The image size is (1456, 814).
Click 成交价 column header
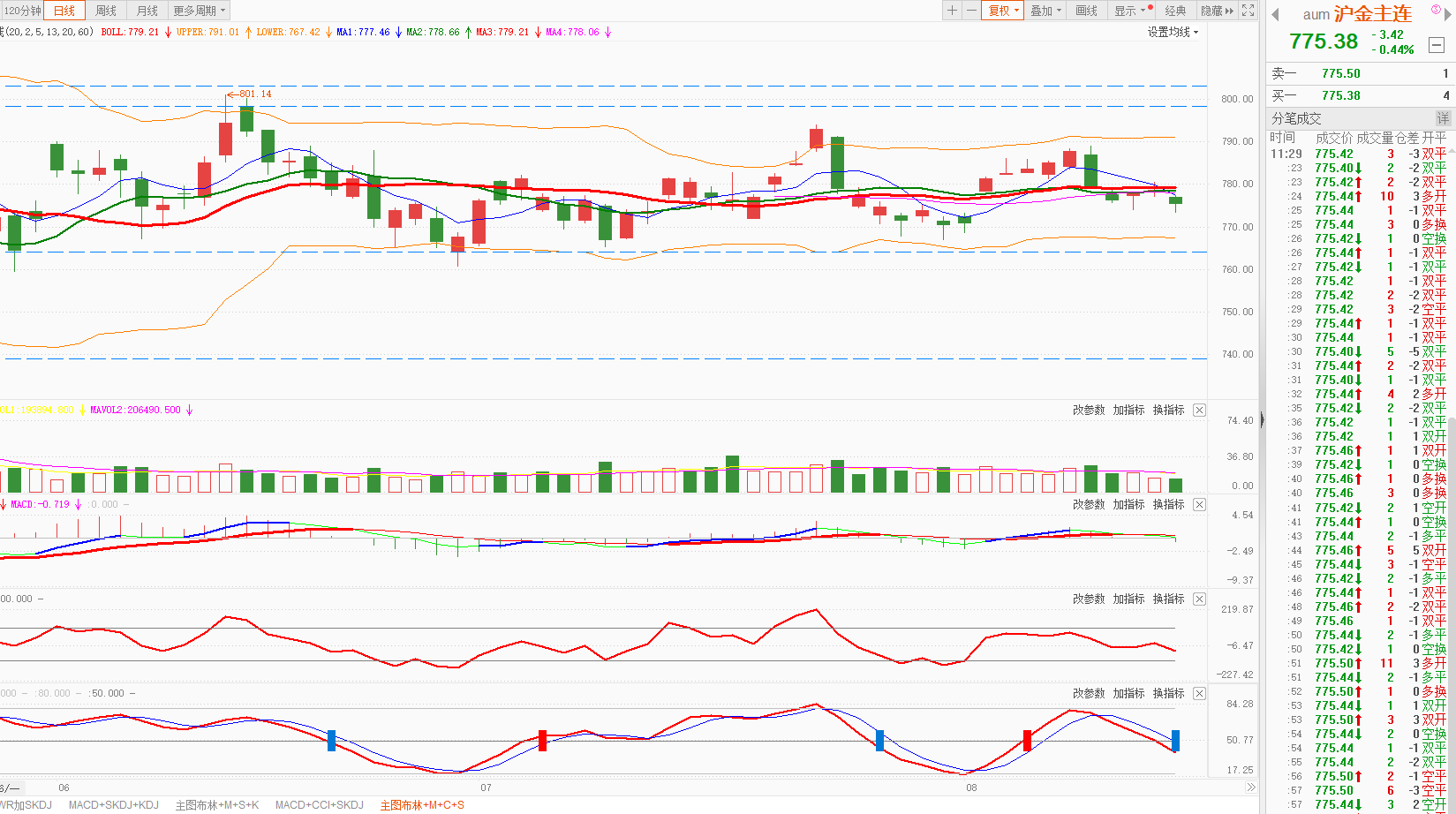click(x=1334, y=138)
